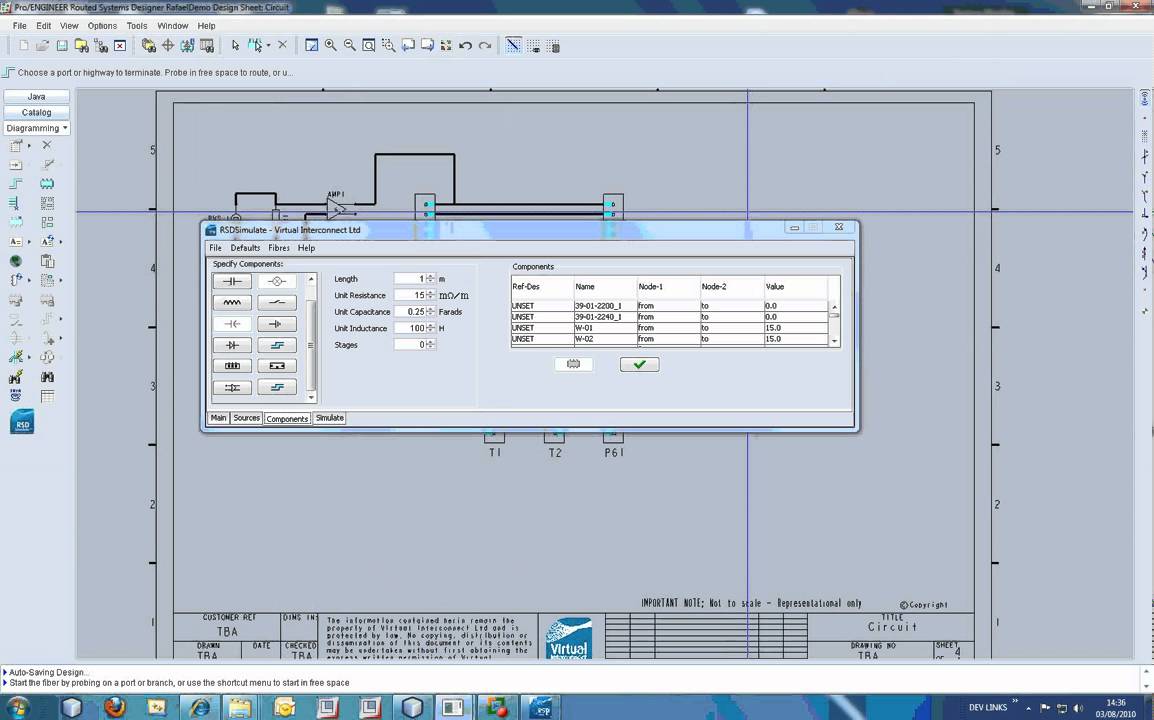Switch to the Simulate tab
This screenshot has height=720, width=1154.
[x=330, y=418]
